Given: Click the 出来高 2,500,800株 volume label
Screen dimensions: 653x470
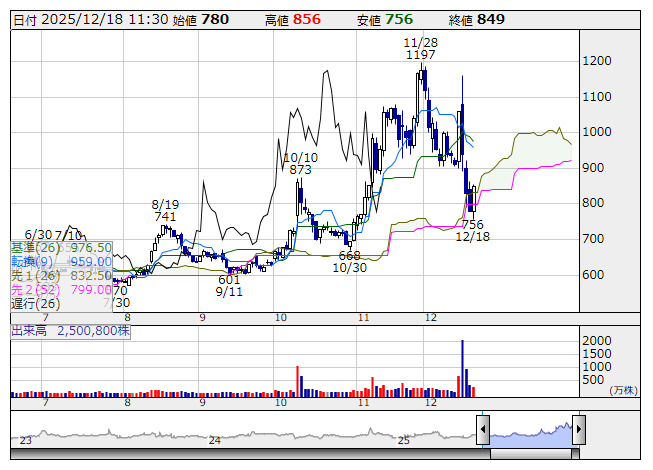Looking at the screenshot, I should 70,331.
